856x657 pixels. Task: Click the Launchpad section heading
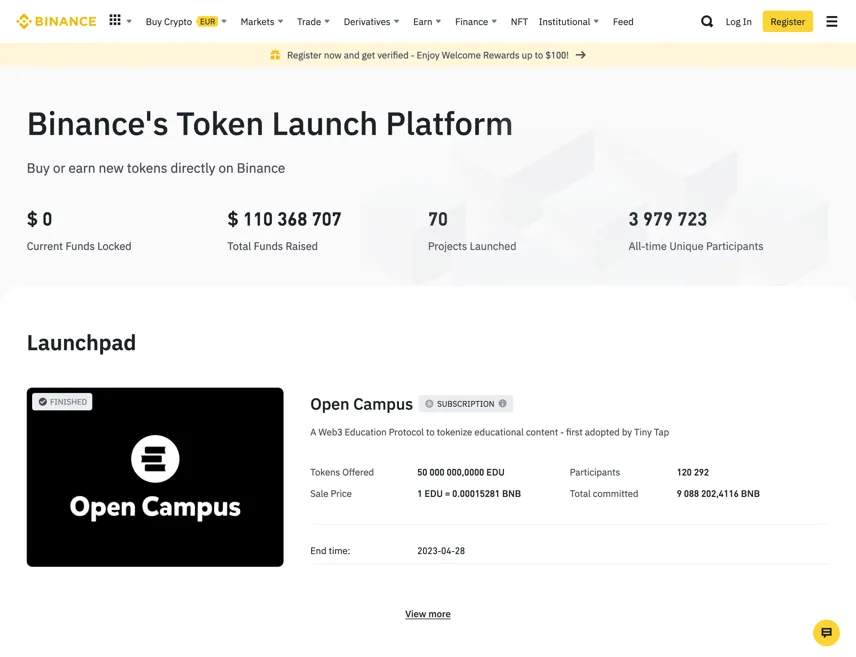(x=81, y=342)
